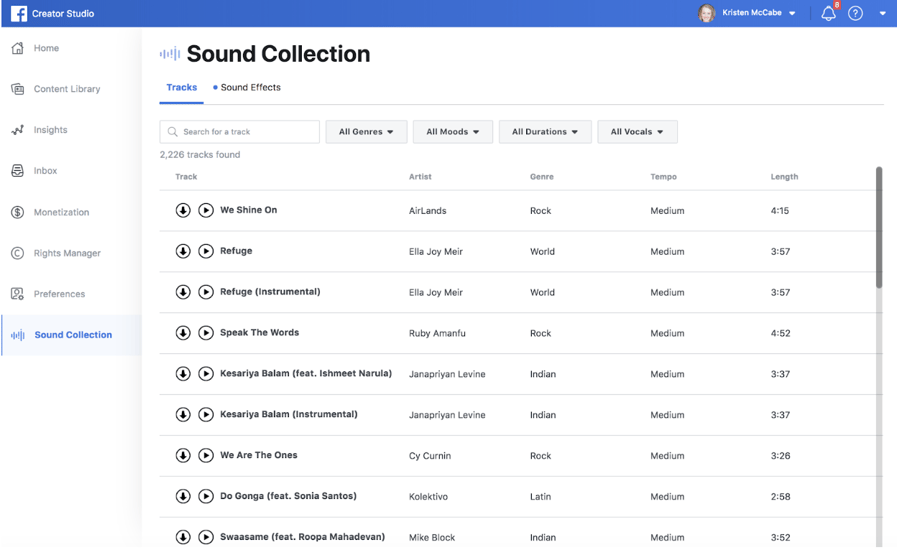Download Swaasame feat. Roopa Mahadevan
Screen dimensions: 897x550
pos(183,537)
